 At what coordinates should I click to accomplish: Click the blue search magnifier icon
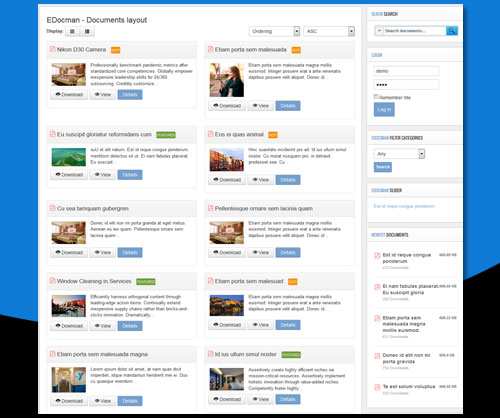452,31
